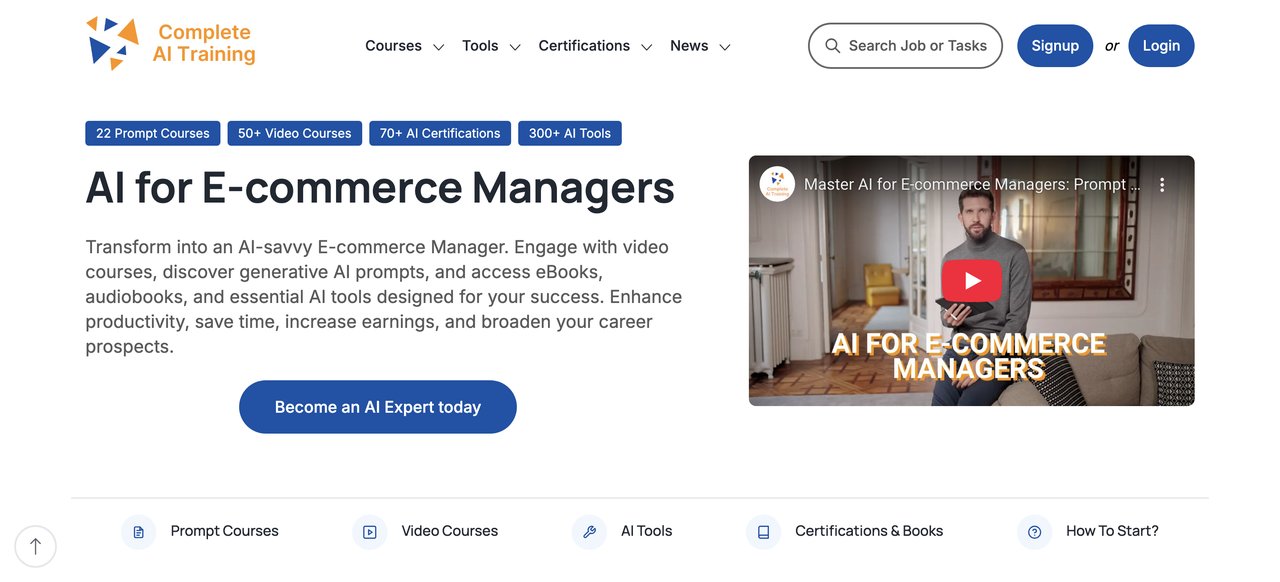This screenshot has width=1280, height=582.
Task: Click the Signup button
Action: pos(1055,46)
